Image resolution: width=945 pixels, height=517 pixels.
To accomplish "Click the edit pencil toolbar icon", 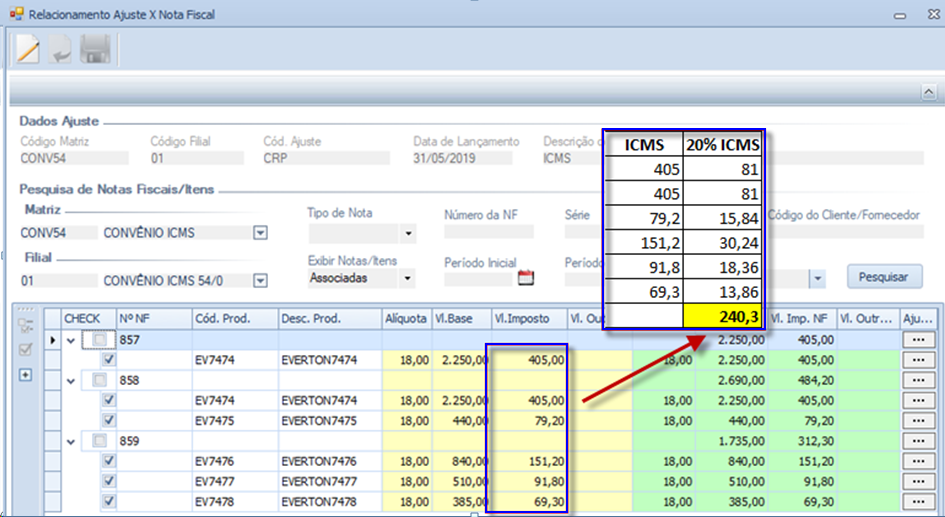I will (28, 49).
